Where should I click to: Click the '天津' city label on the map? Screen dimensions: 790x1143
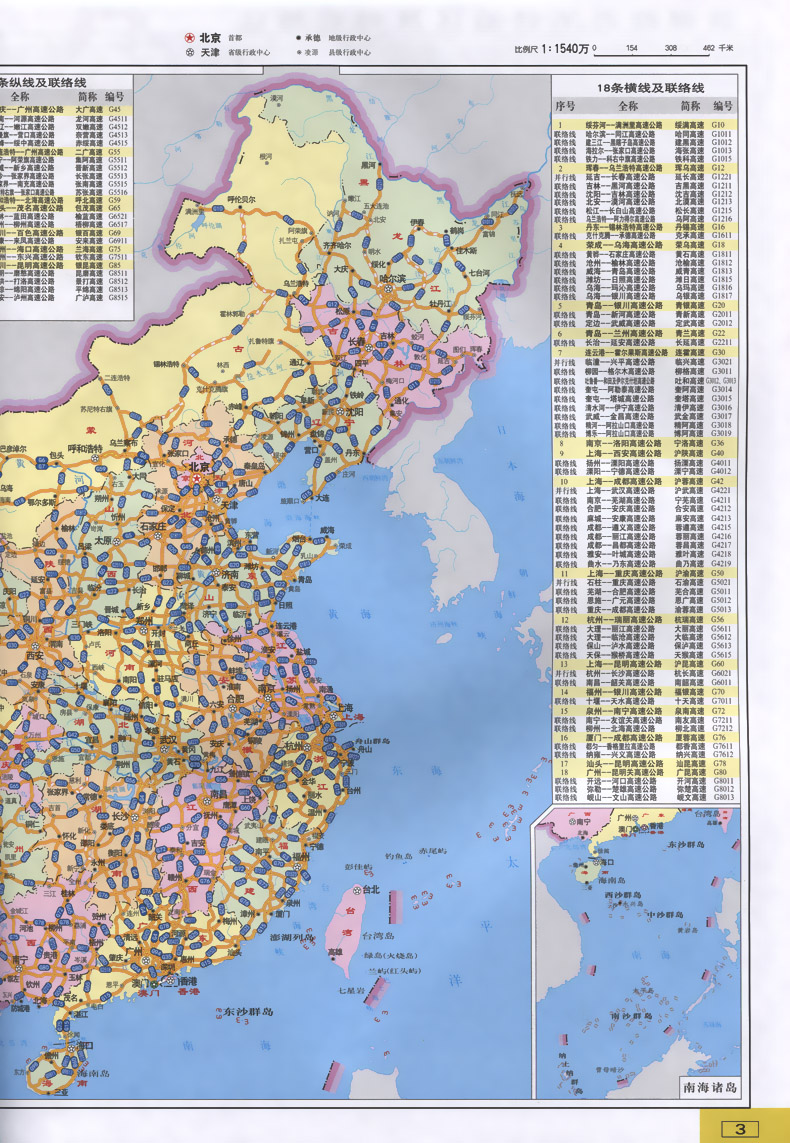[229, 504]
